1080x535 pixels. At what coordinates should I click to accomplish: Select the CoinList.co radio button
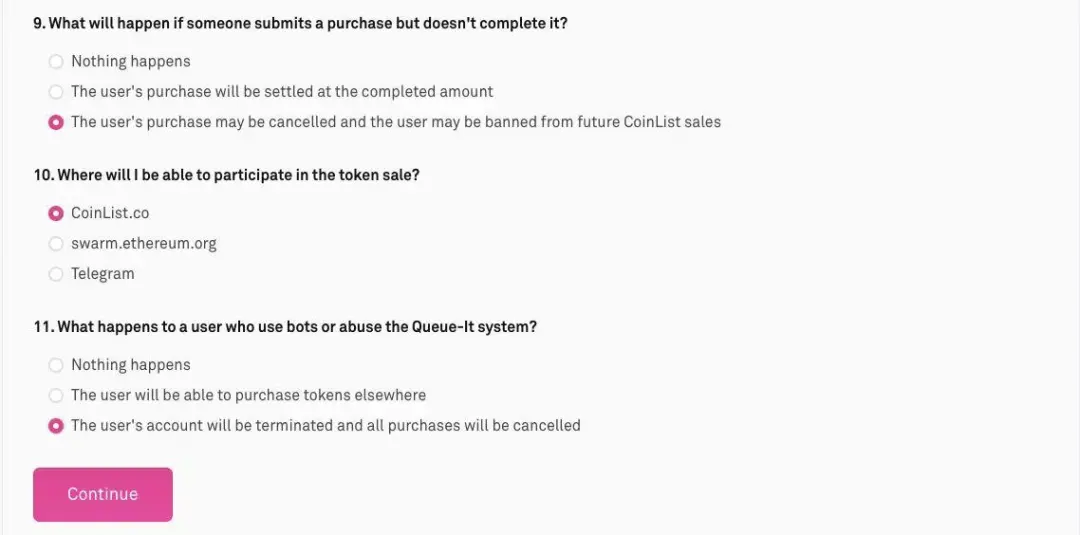[56, 213]
